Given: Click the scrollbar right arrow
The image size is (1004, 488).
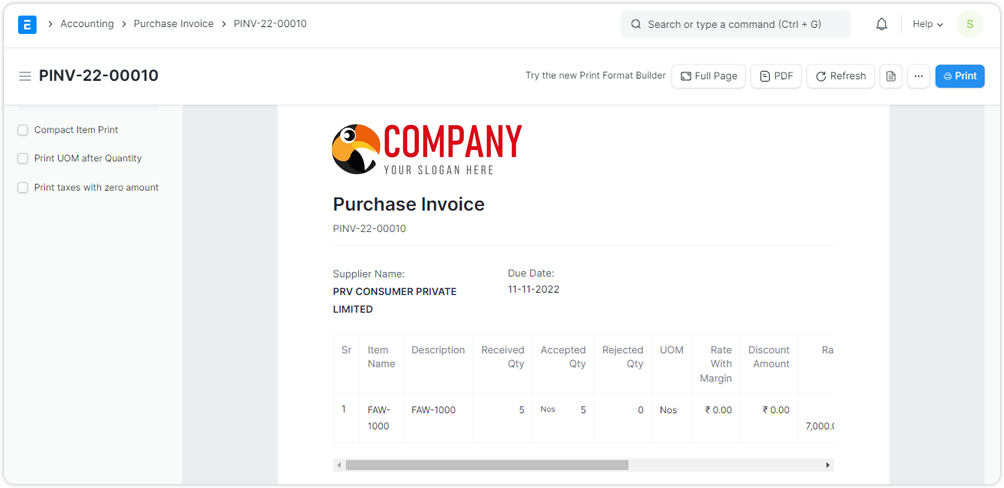Looking at the screenshot, I should [x=828, y=465].
